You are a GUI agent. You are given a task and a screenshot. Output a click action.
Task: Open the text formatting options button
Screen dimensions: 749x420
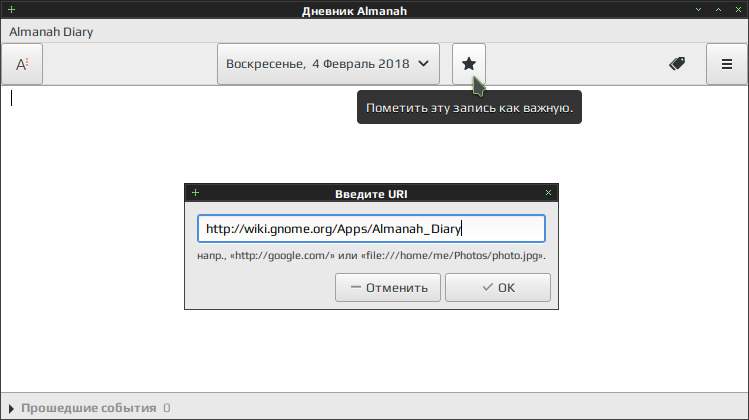point(22,64)
